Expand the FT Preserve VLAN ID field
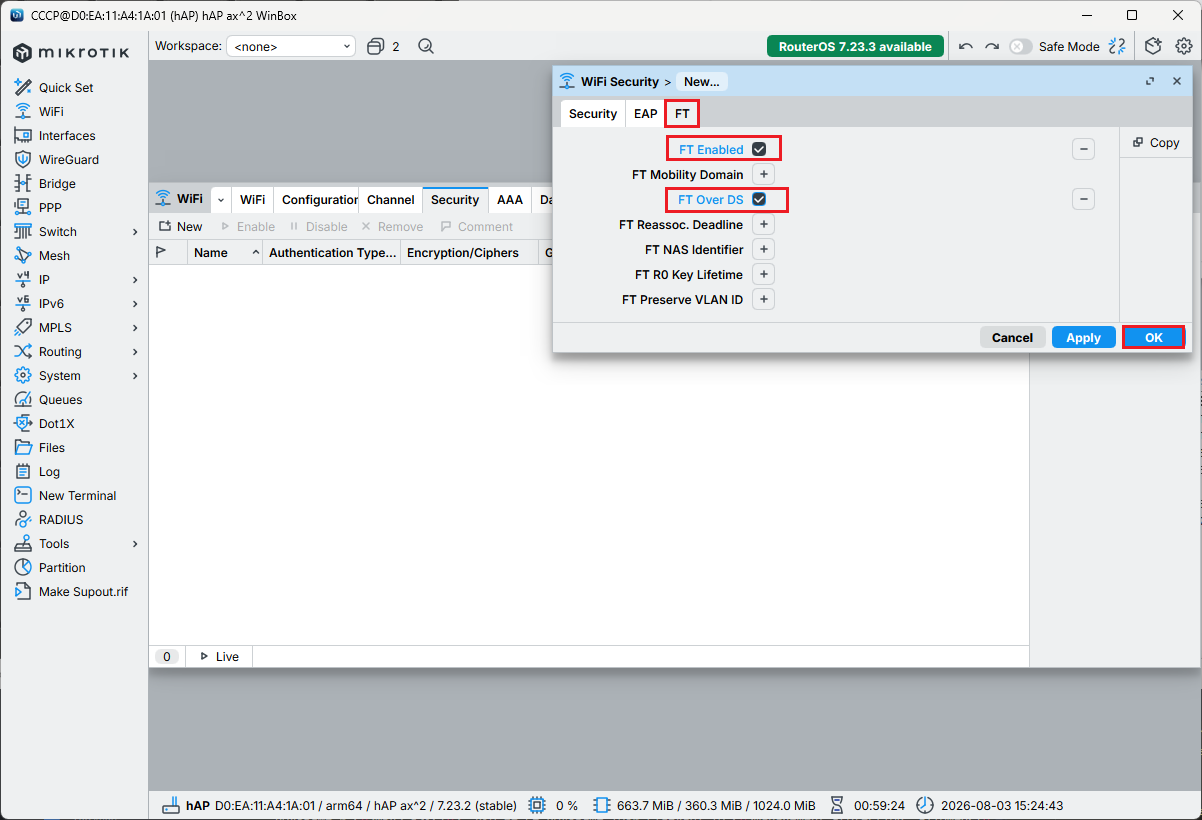 pos(763,299)
